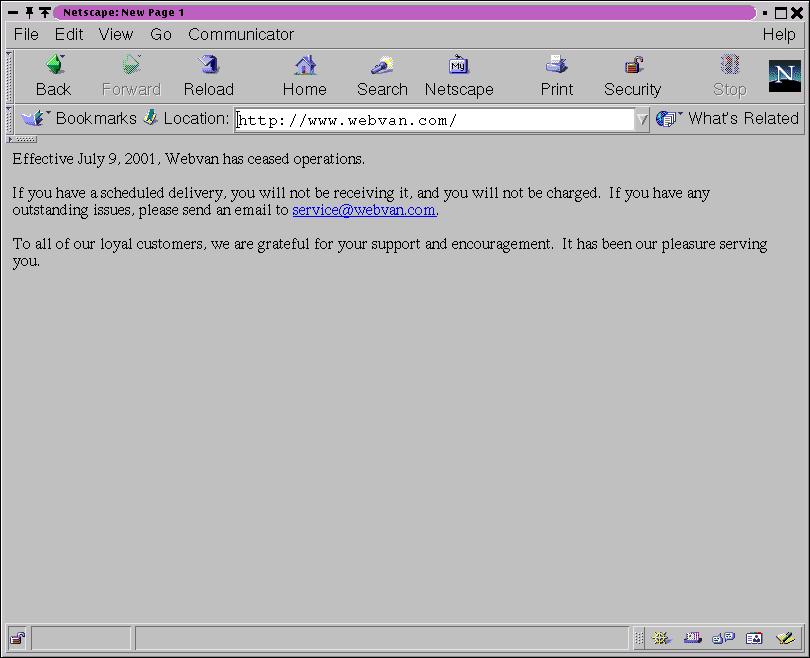Click the service@webvan.com email link

tap(364, 210)
